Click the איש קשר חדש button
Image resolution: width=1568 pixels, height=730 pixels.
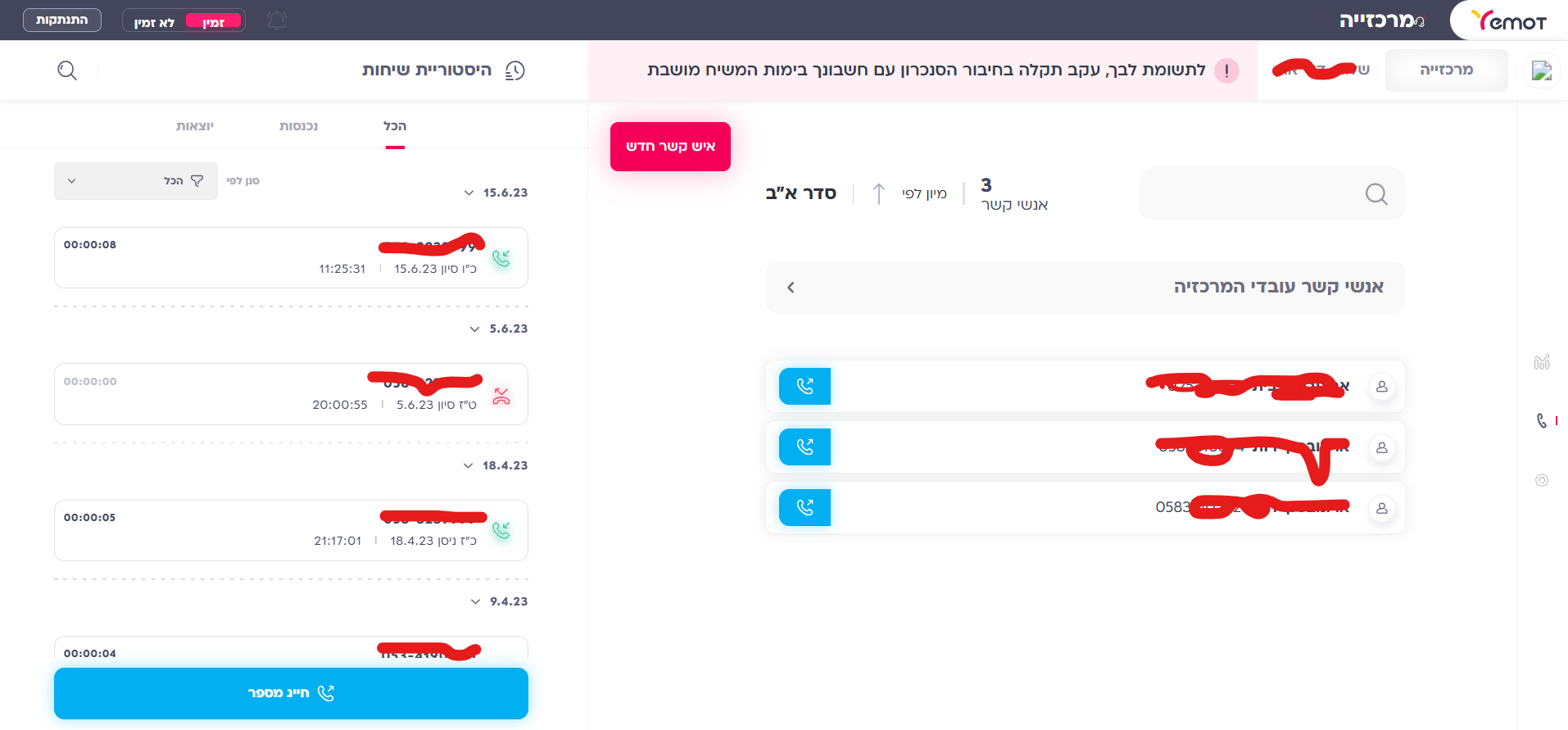(670, 147)
